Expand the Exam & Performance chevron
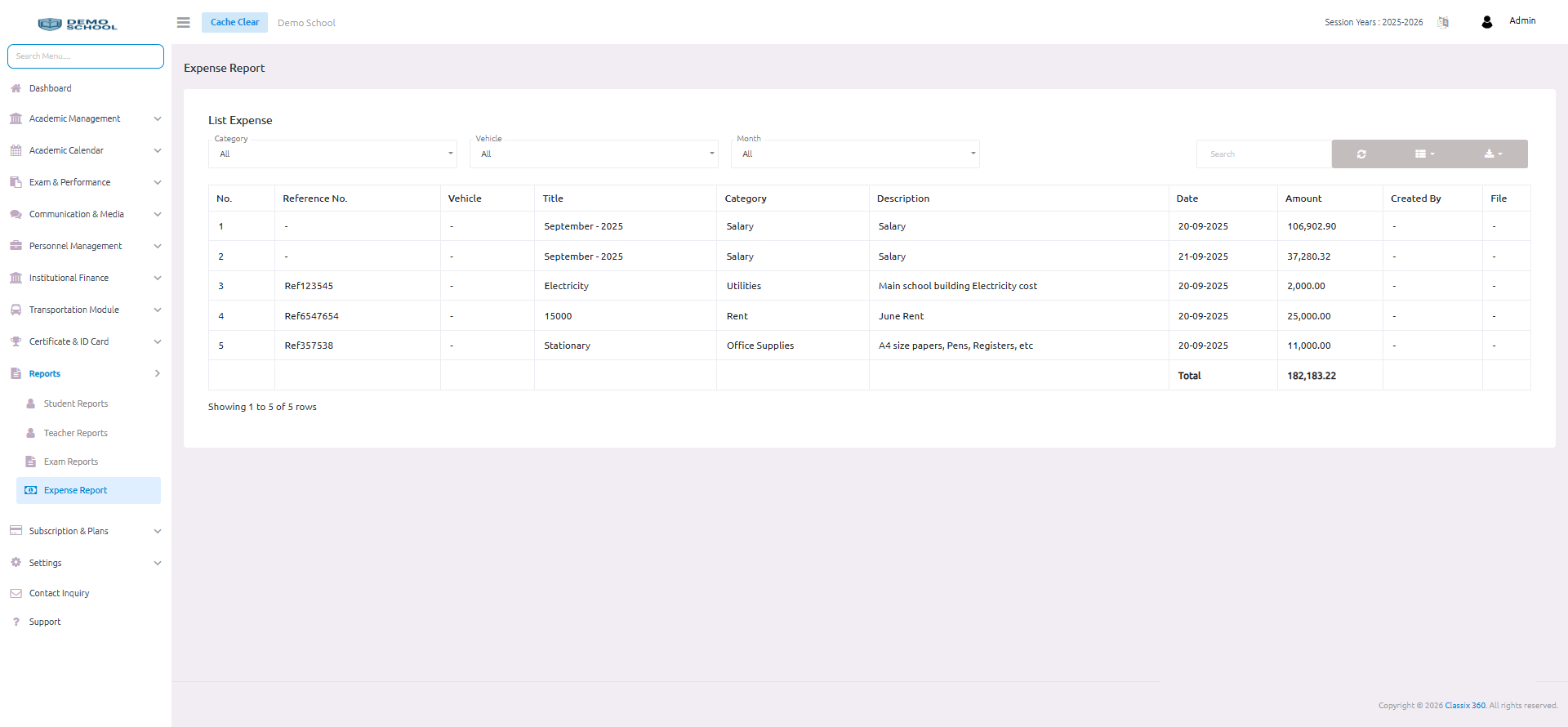 click(x=158, y=182)
